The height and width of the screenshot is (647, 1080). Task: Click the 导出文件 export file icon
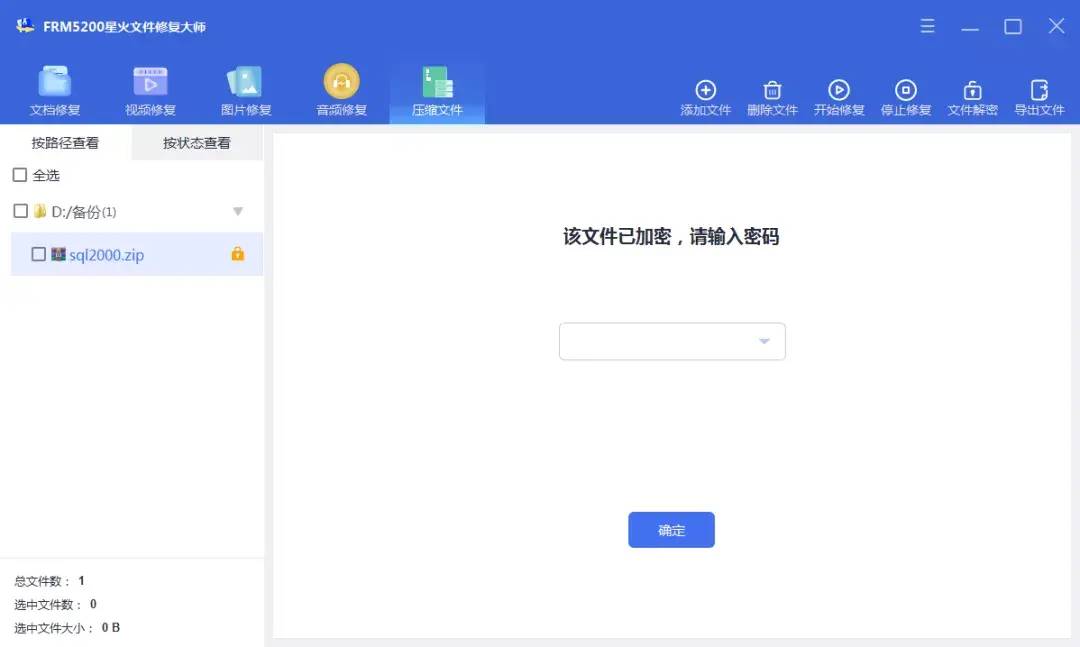(x=1039, y=90)
